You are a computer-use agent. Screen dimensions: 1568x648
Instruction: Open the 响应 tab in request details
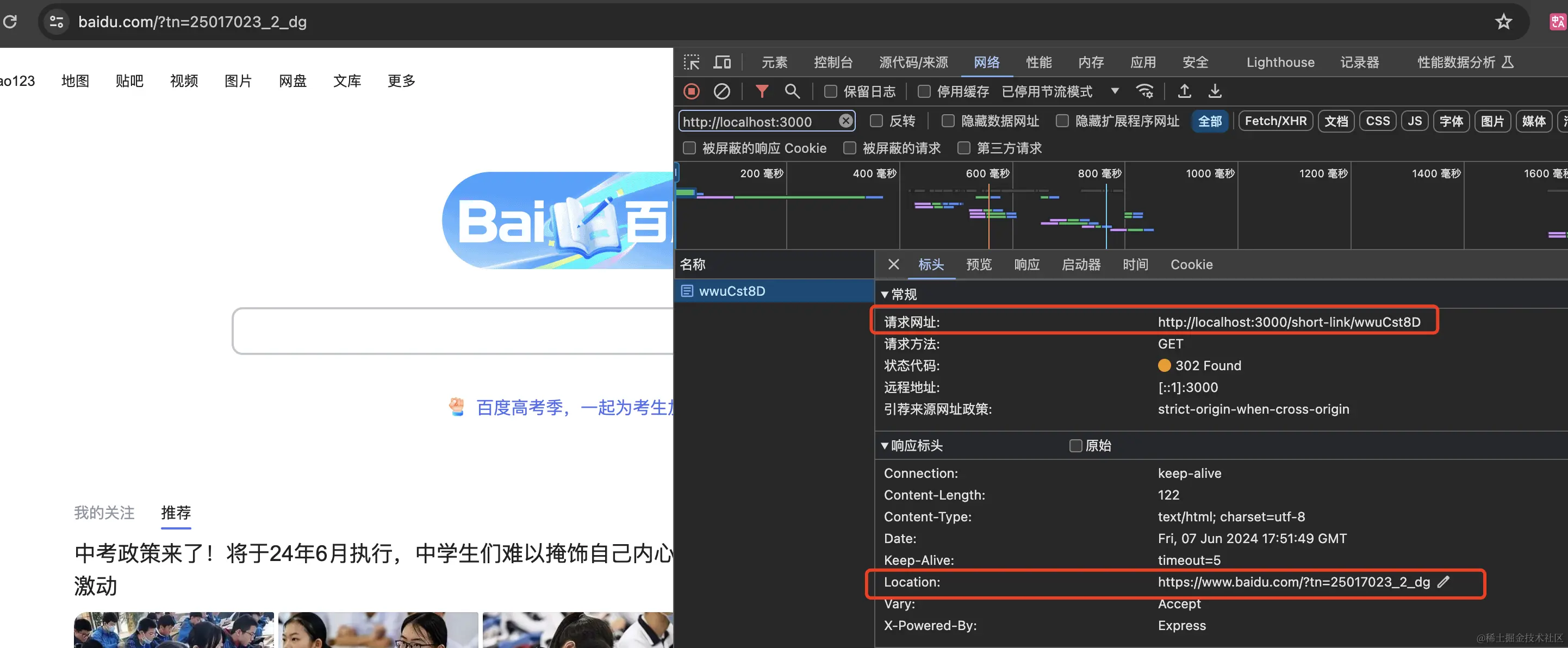1026,265
